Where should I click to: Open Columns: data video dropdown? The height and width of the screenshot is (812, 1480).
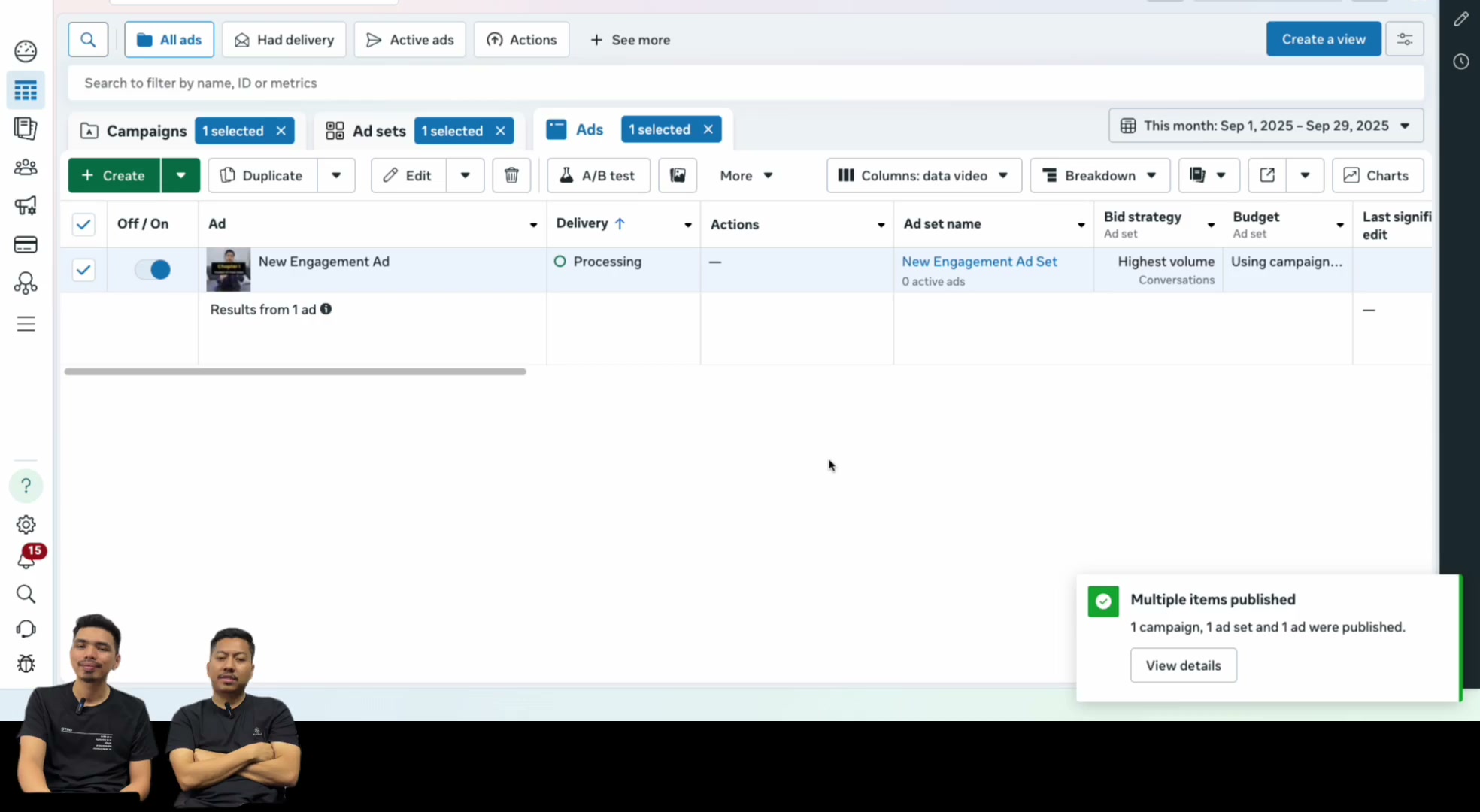[924, 176]
